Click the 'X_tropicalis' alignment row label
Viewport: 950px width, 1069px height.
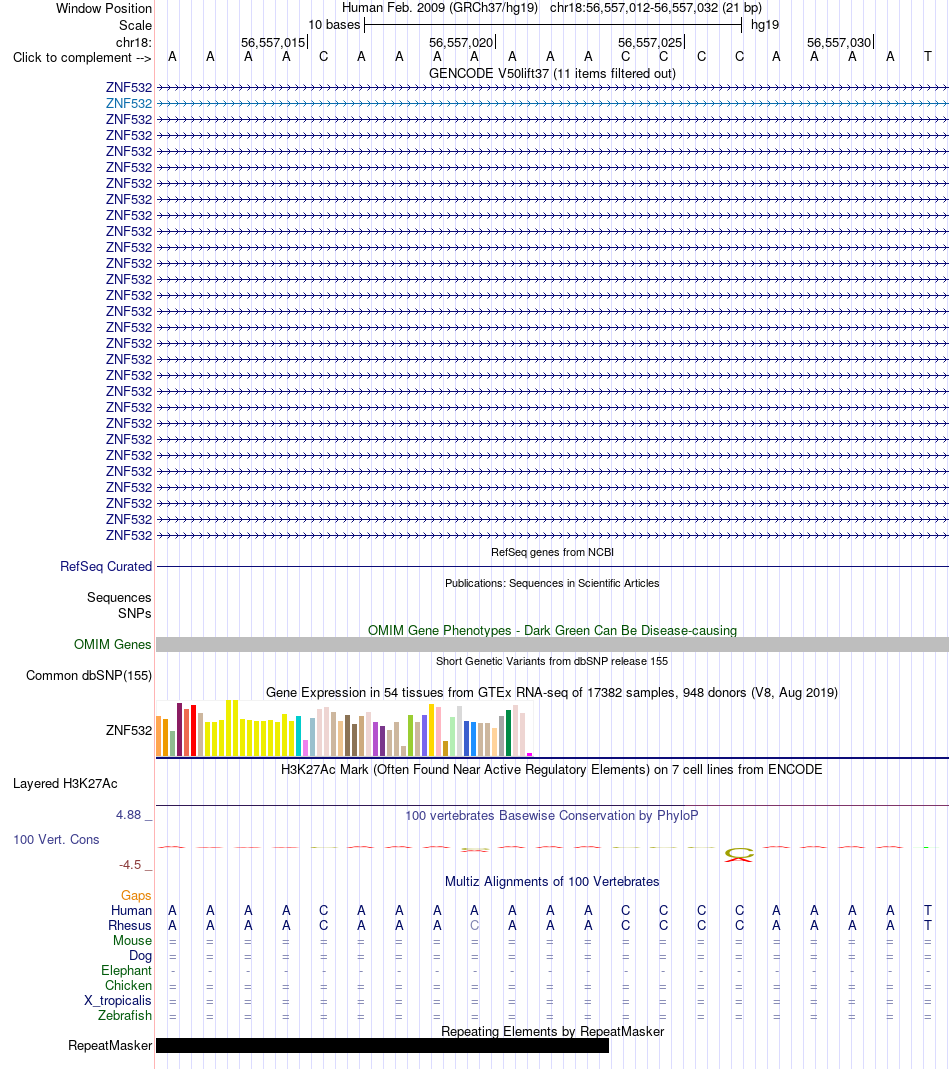118,1000
